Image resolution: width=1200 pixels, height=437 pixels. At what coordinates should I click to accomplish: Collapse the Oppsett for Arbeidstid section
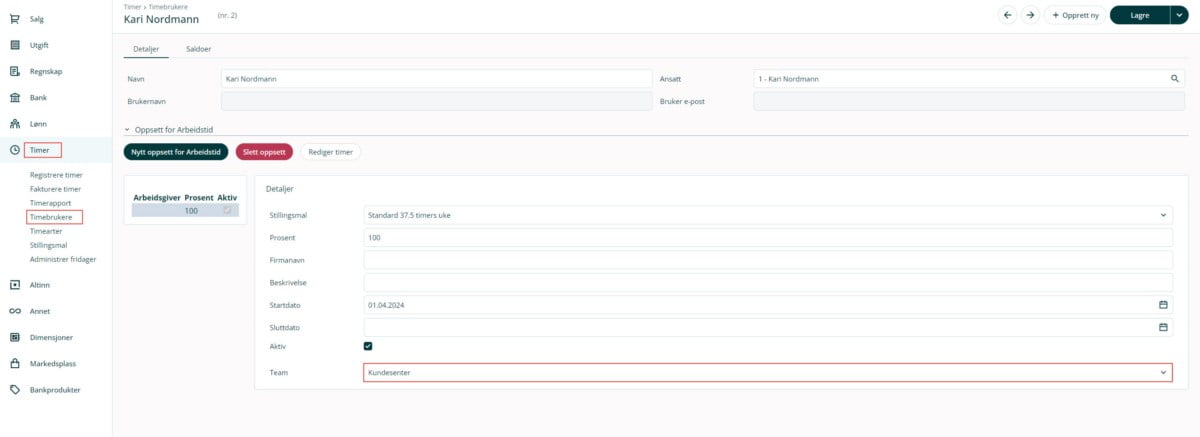click(x=127, y=129)
